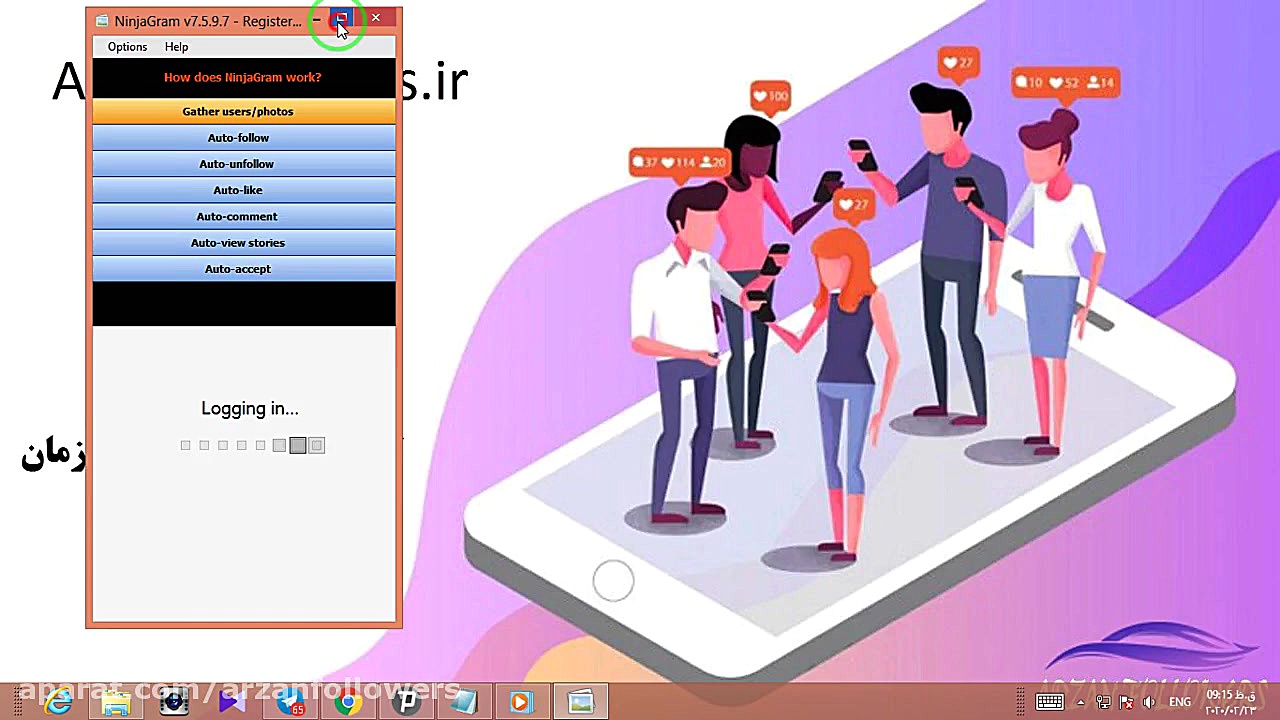Screen dimensions: 1280x720
Task: Open the taskbar clock showing 09:15
Action: pos(1230,702)
